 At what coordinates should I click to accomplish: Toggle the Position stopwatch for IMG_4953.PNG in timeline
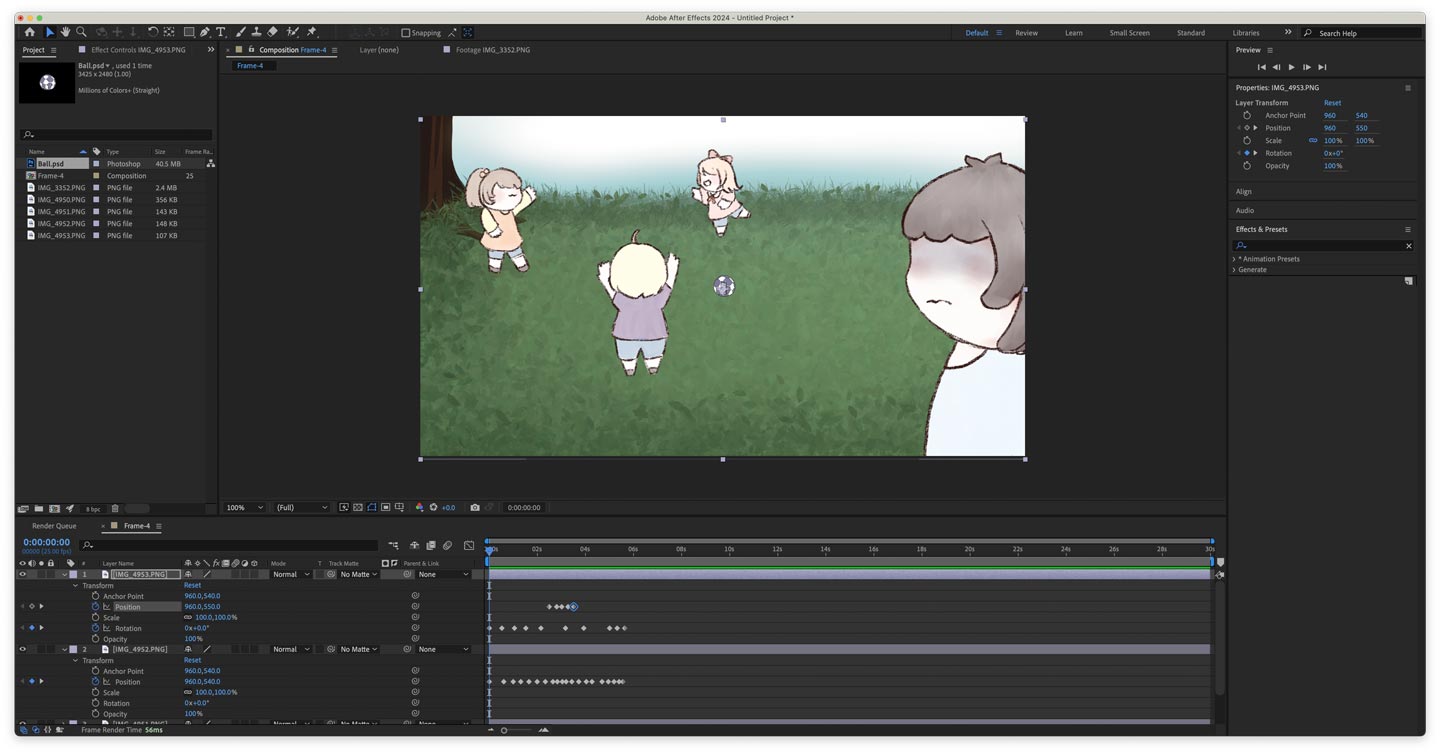tap(96, 607)
